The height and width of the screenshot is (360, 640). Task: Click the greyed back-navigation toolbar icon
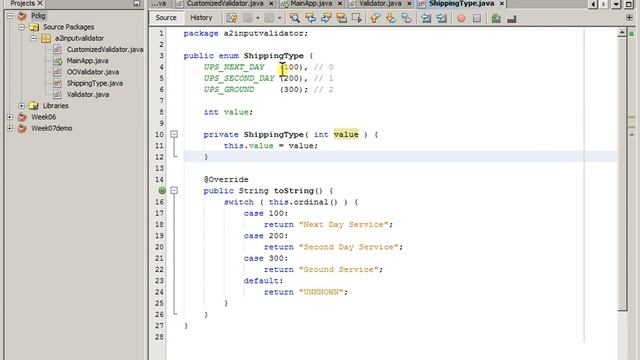click(248, 18)
